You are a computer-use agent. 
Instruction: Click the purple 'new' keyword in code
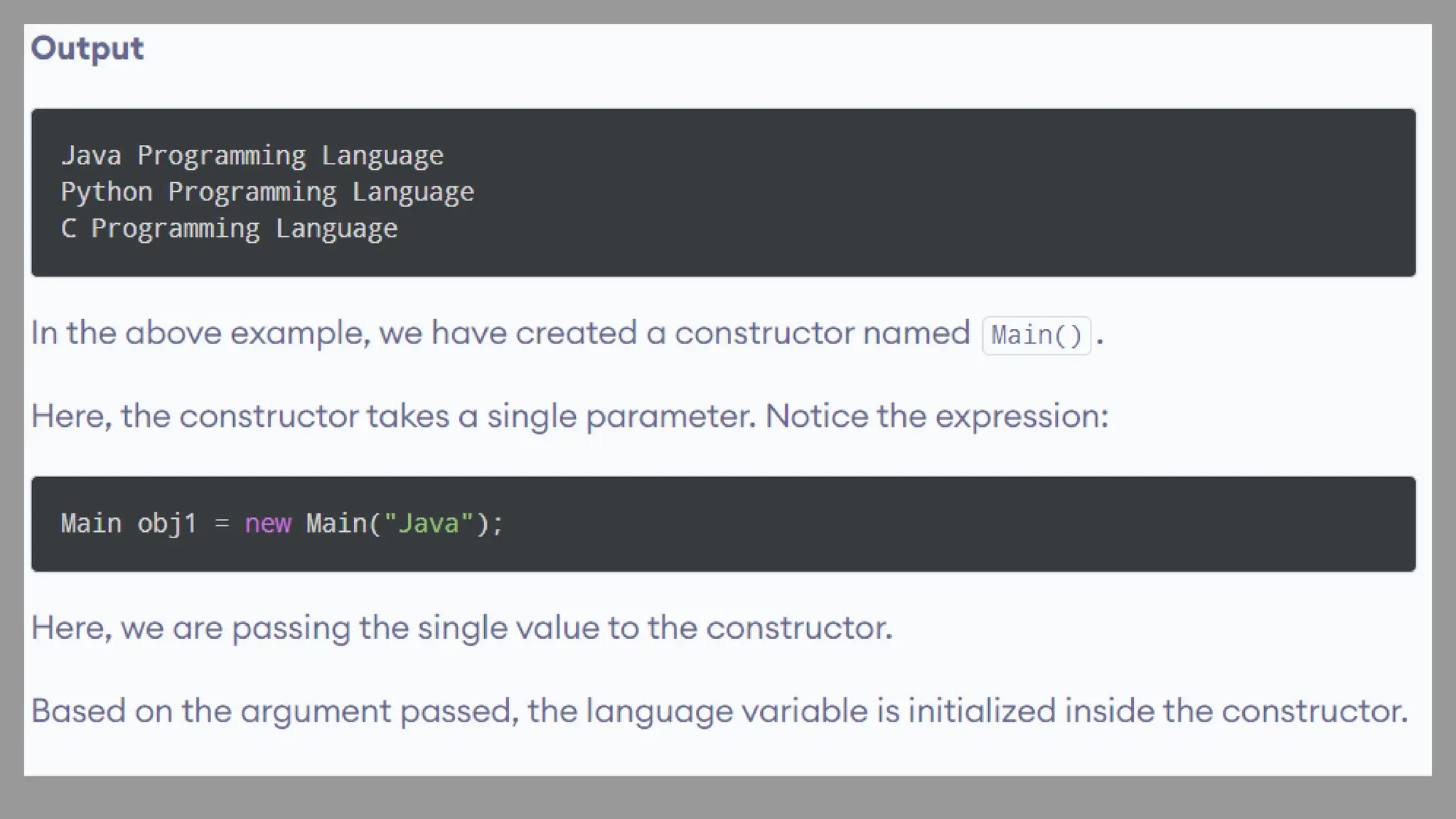click(x=267, y=524)
